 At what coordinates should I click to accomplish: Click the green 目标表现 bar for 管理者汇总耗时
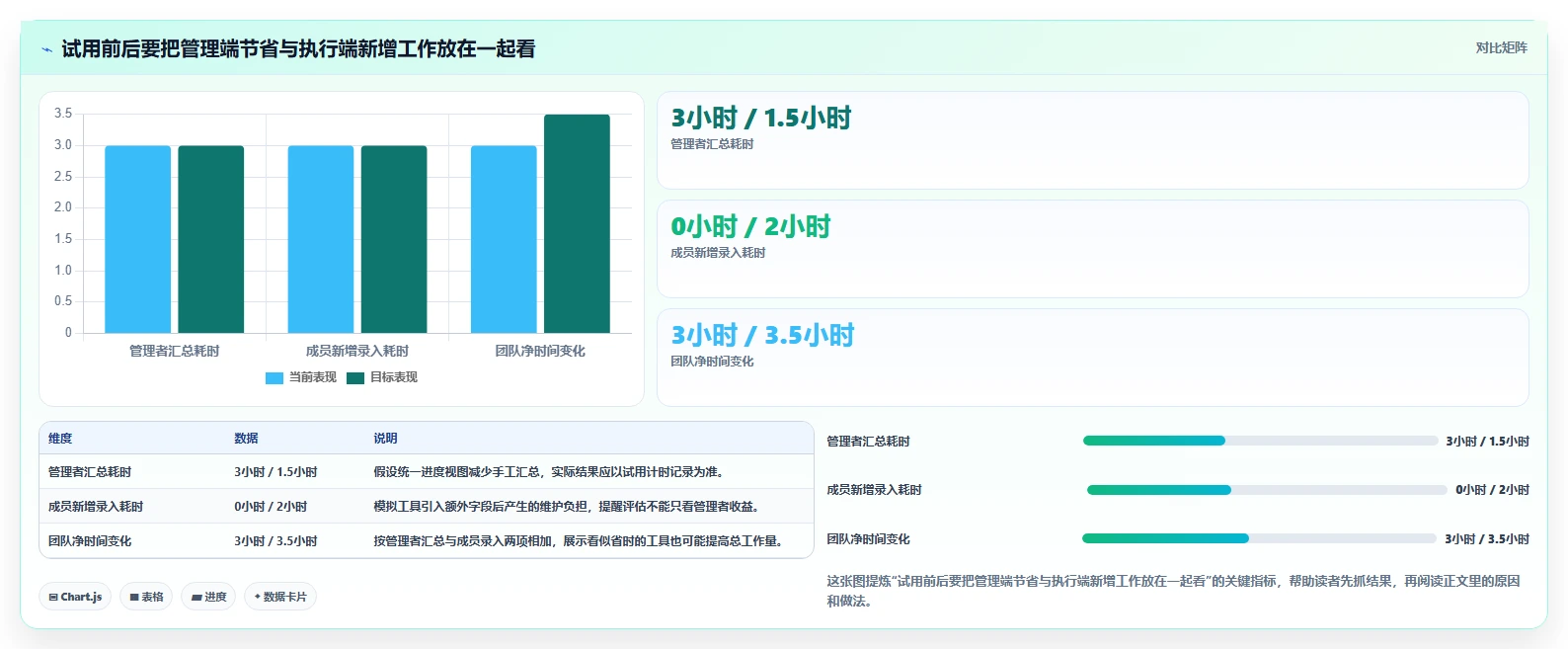pyautogui.click(x=211, y=239)
